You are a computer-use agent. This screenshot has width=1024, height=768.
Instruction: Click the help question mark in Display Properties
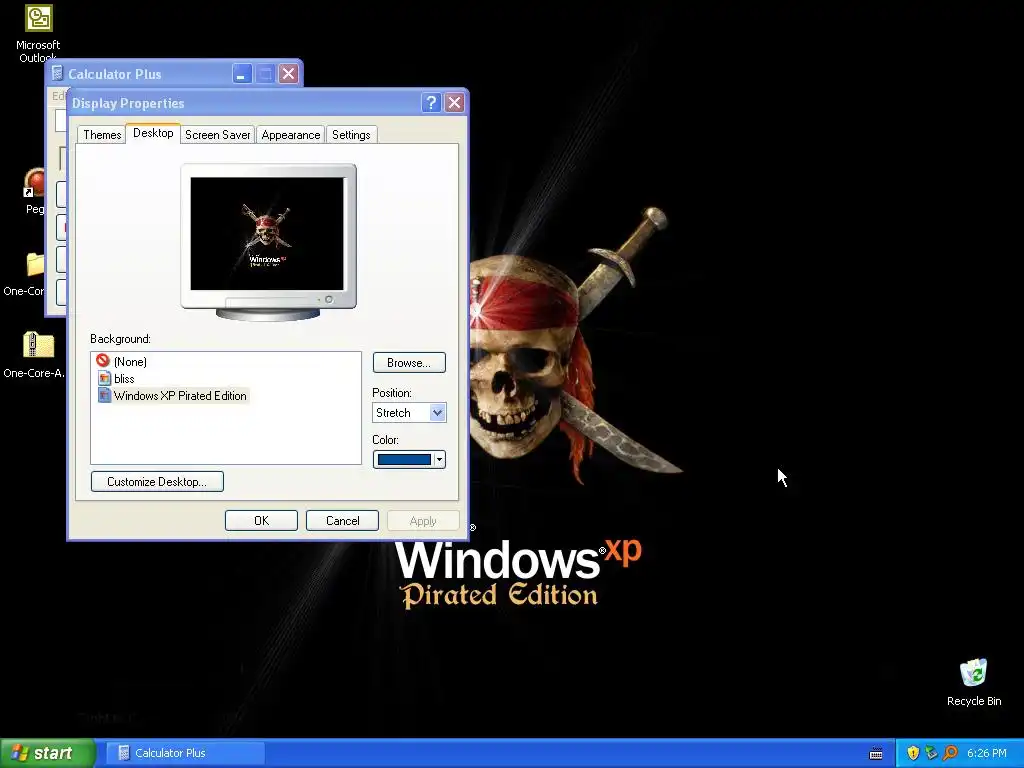coord(431,103)
